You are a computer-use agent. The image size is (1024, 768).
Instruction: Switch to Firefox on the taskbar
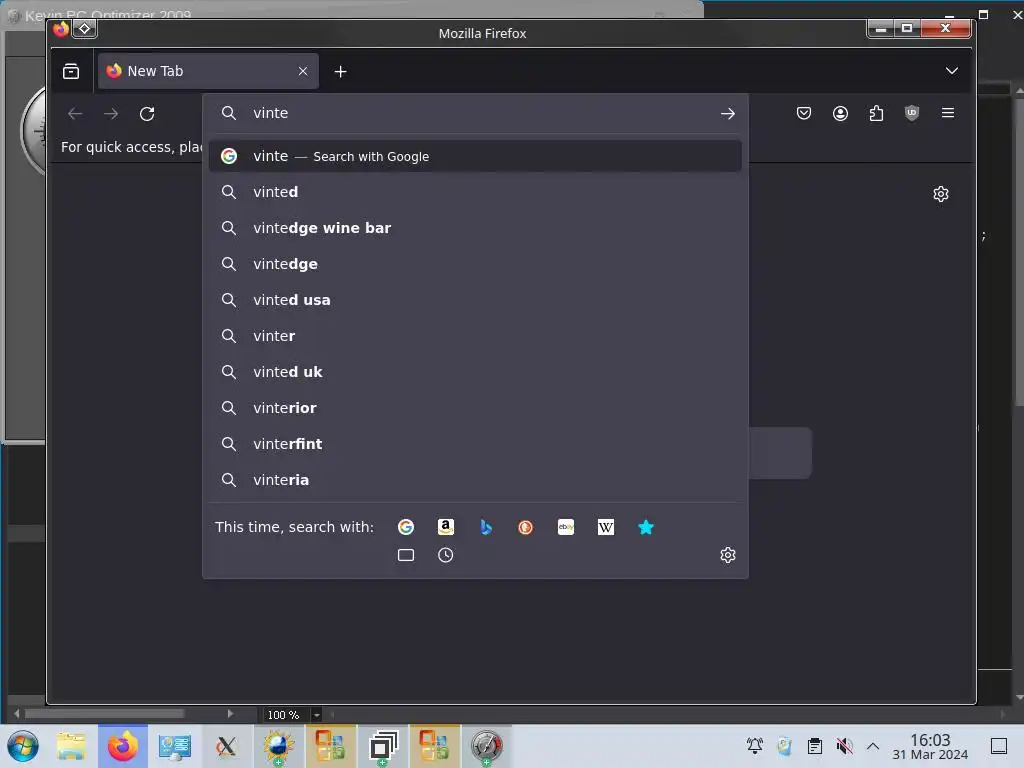tap(123, 746)
